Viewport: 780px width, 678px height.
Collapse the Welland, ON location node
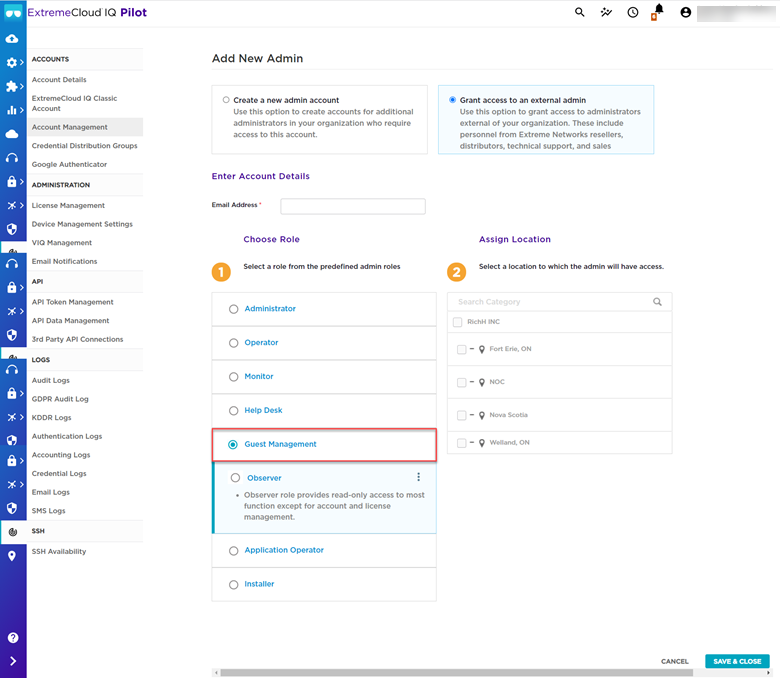tap(472, 442)
